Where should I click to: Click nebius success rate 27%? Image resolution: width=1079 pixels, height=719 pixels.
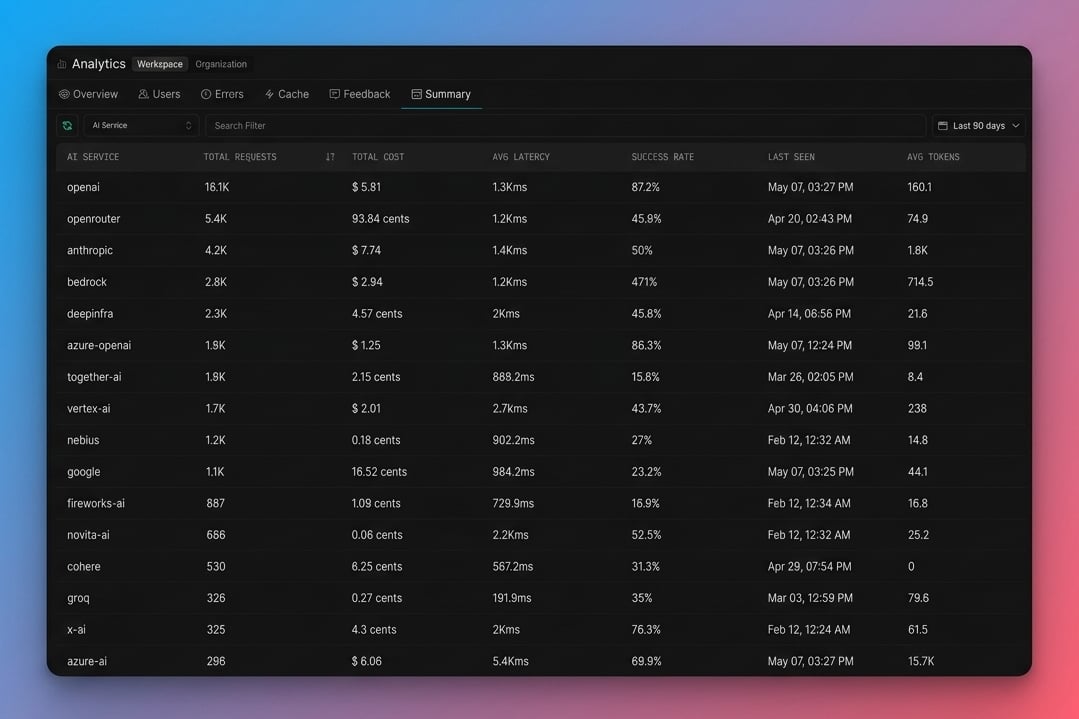[x=641, y=440]
